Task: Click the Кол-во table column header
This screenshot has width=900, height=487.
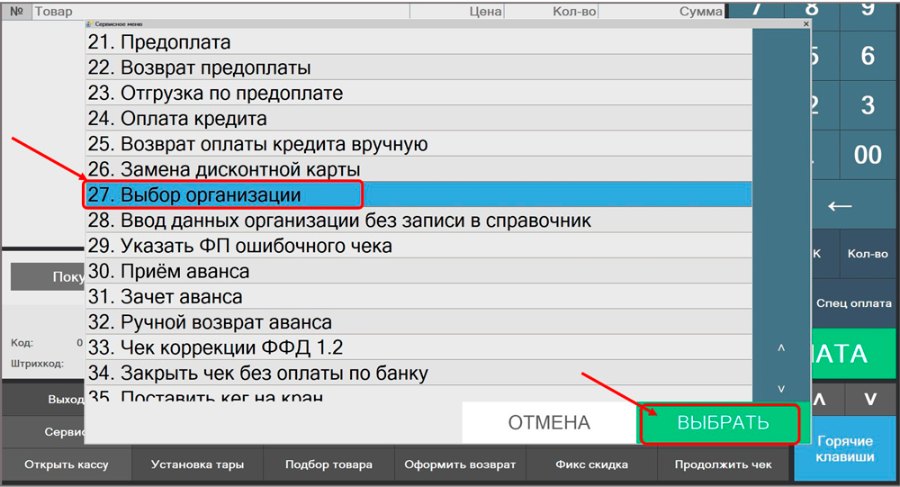Action: pos(551,11)
